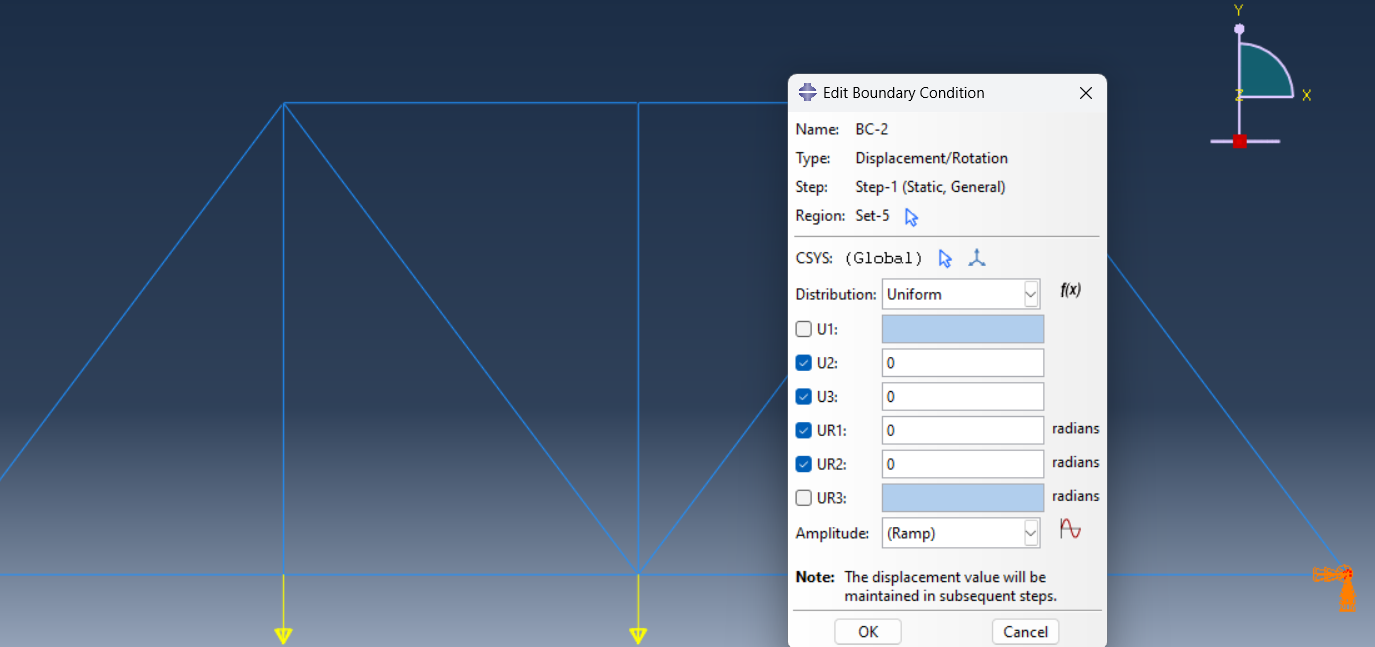
Task: Click the "(Global)" CSYS text
Action: (884, 258)
